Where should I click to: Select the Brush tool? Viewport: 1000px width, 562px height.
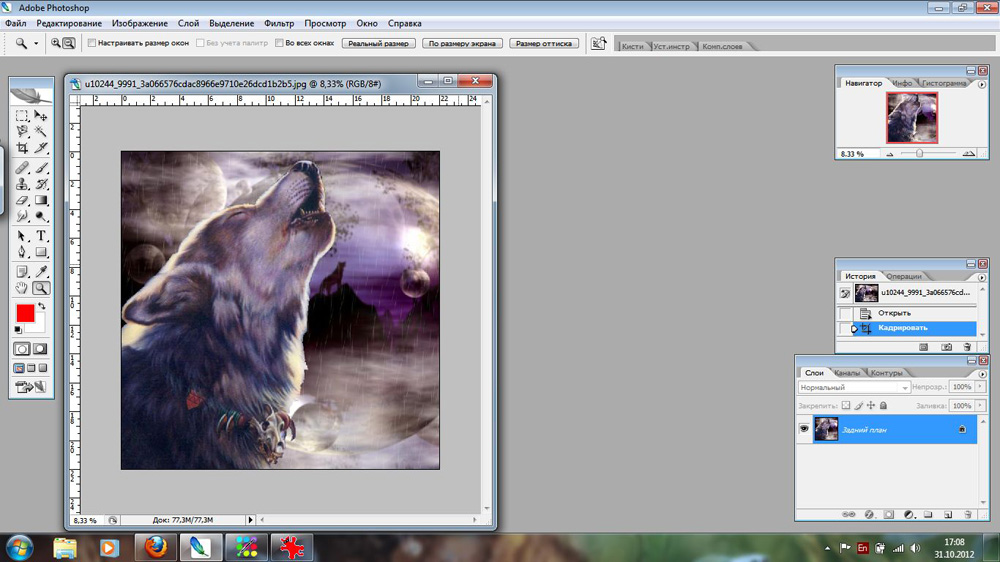click(41, 168)
